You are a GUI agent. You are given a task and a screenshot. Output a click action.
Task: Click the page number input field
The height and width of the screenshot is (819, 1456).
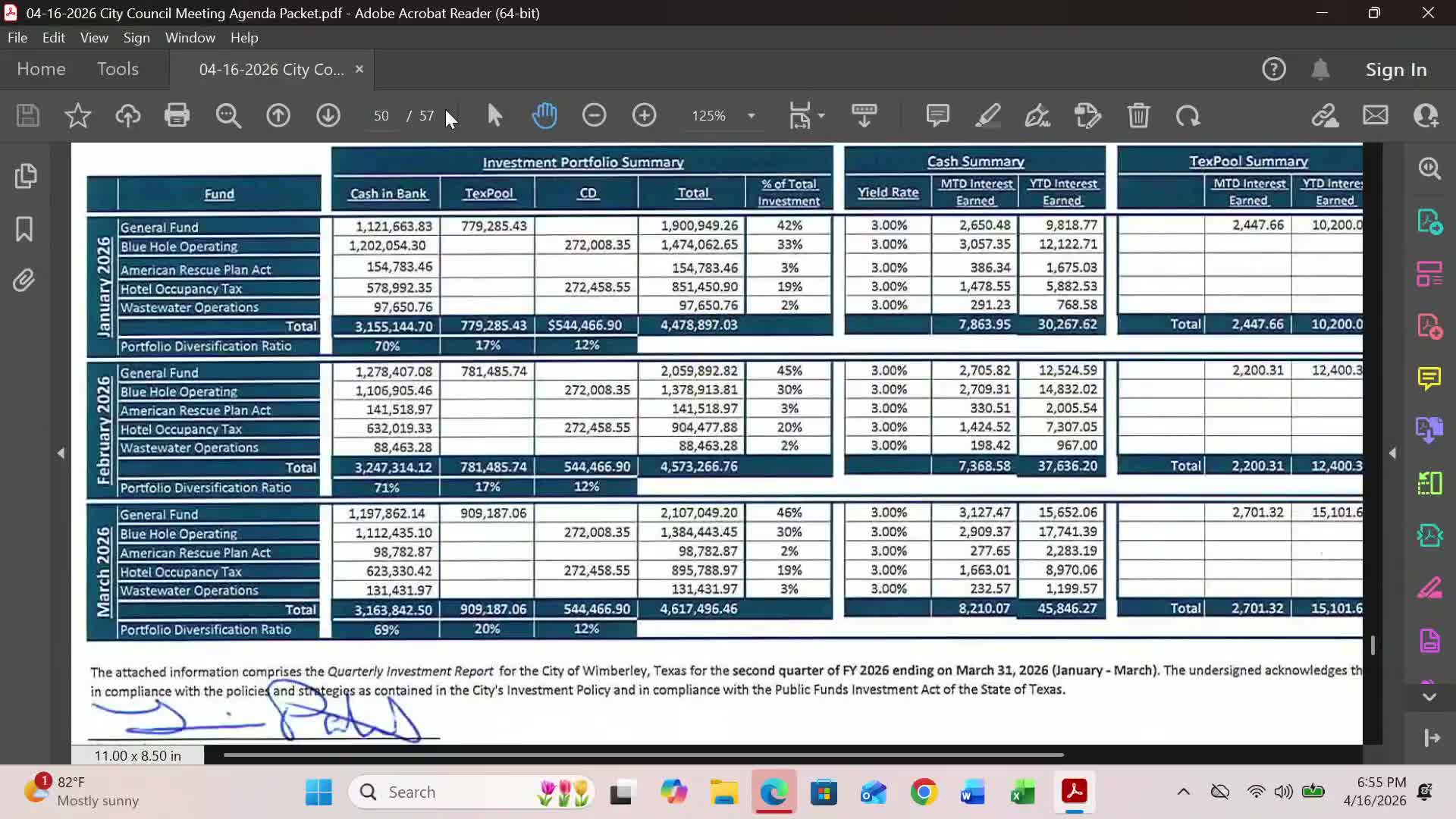pos(381,115)
